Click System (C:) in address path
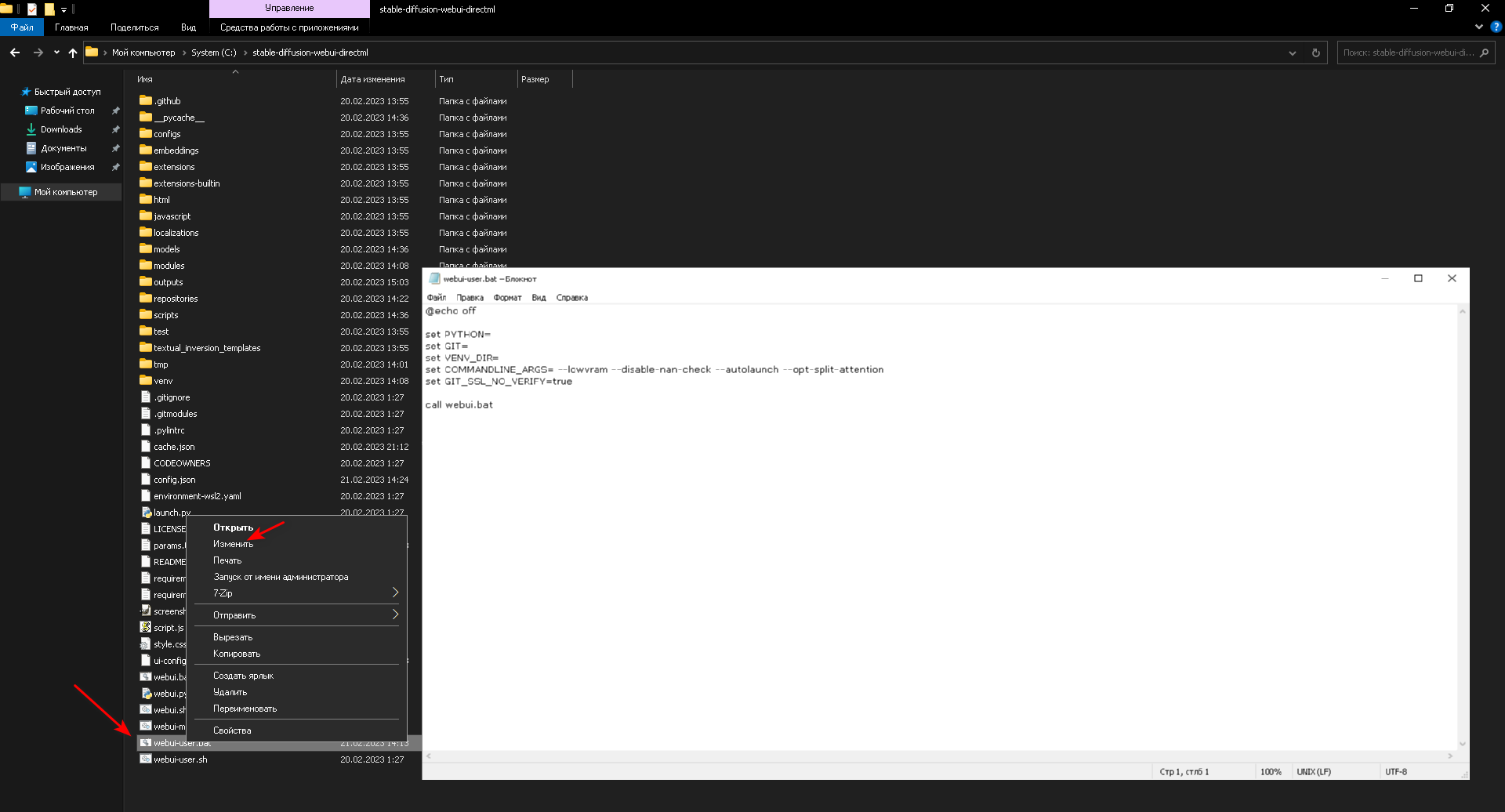Screen dimensions: 1505x812 213,53
